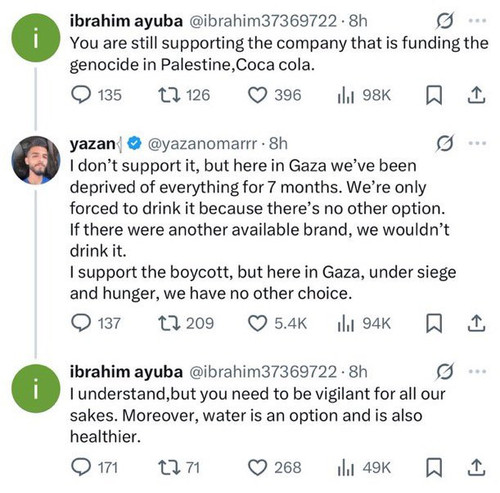Open @yazanomarrr profile handle link
The width and height of the screenshot is (500, 493).
pos(202,143)
